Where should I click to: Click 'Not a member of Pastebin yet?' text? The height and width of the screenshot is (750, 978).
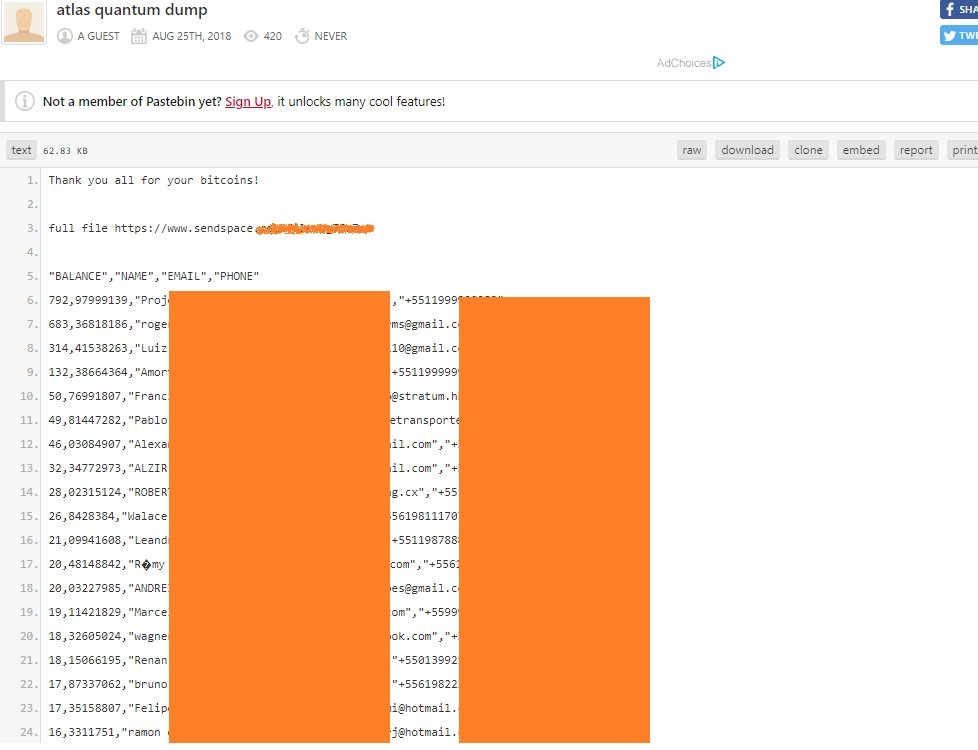132,102
